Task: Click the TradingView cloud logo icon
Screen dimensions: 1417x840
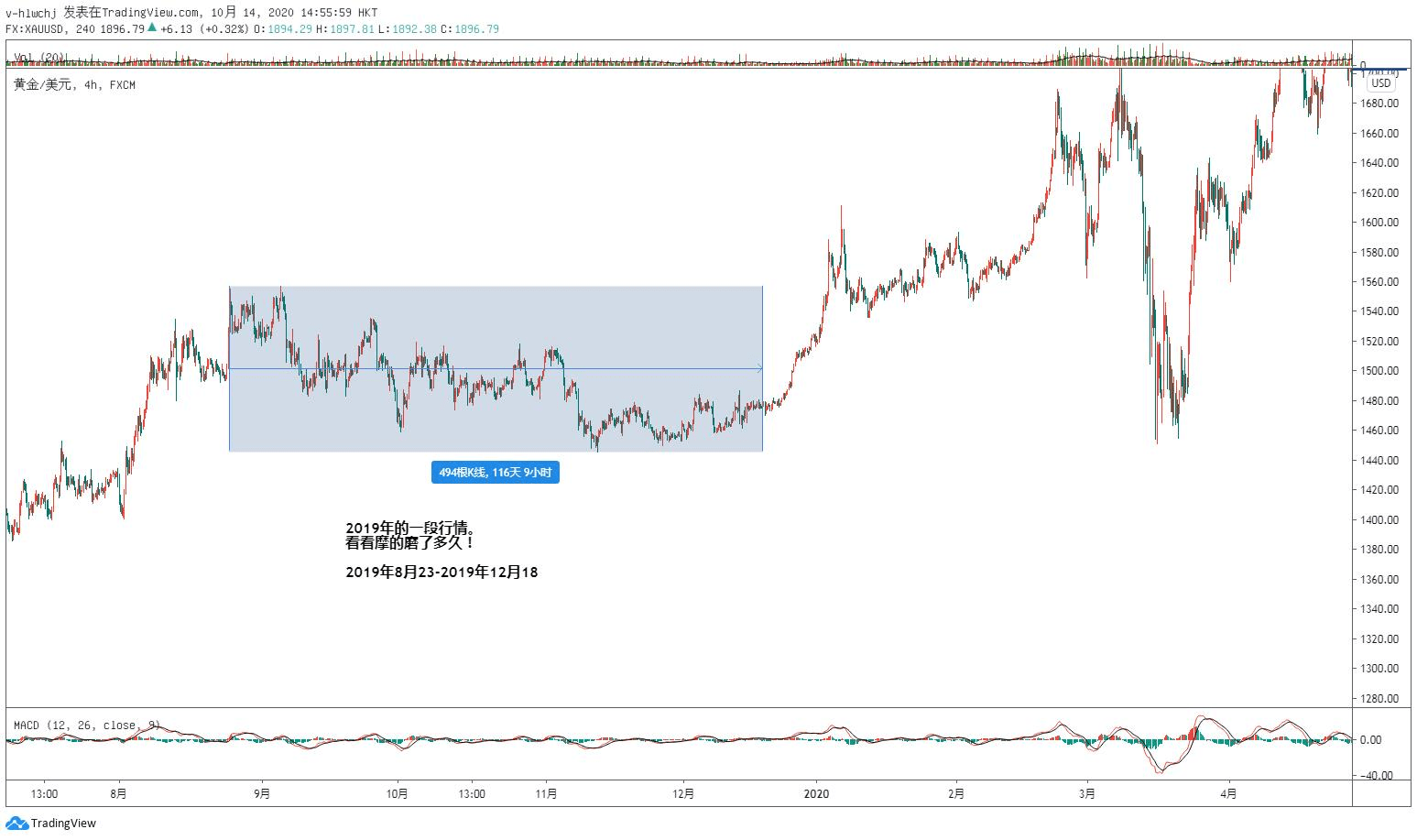Action: pyautogui.click(x=16, y=823)
